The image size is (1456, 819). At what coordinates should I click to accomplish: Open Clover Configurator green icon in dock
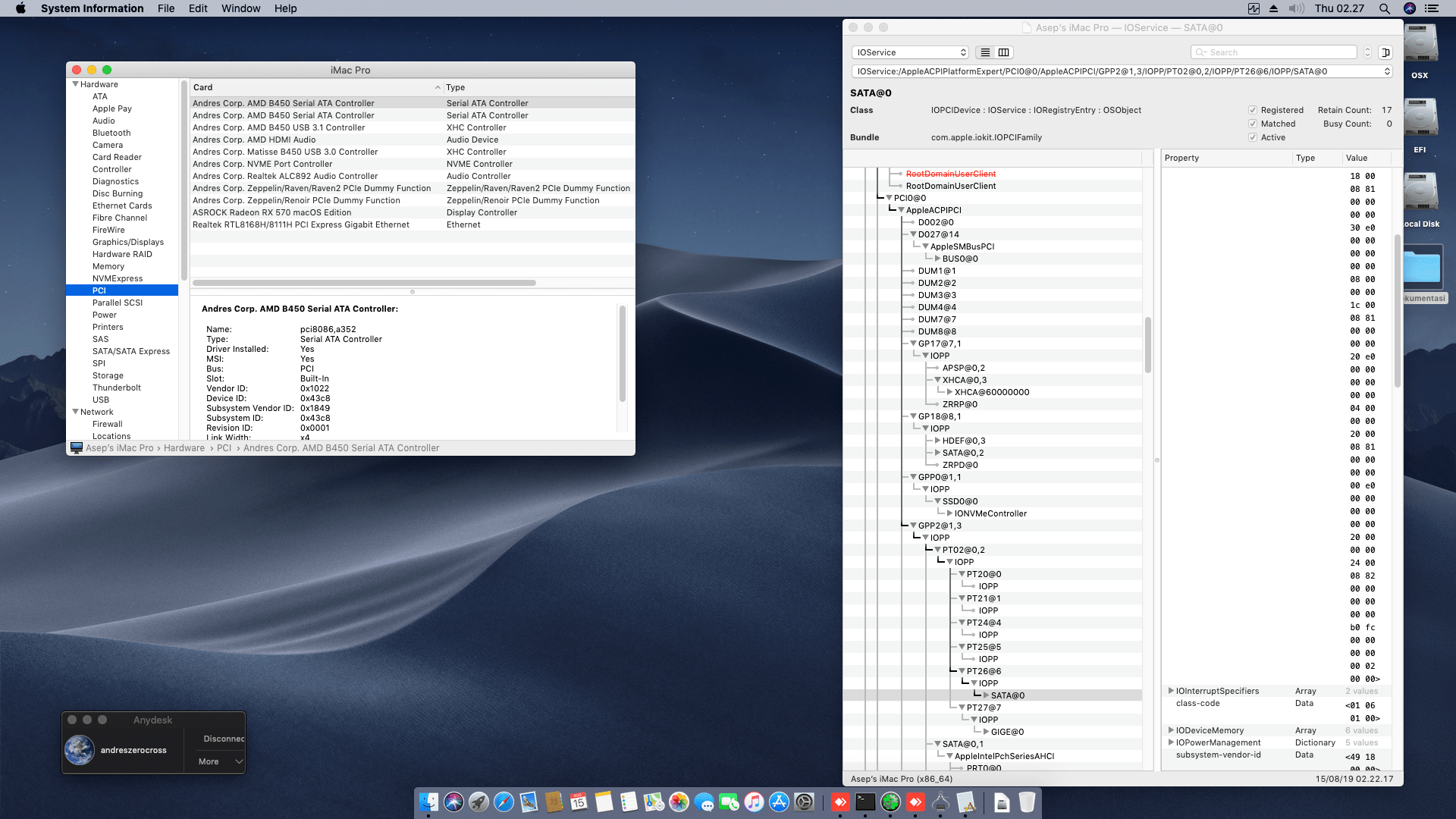(890, 802)
